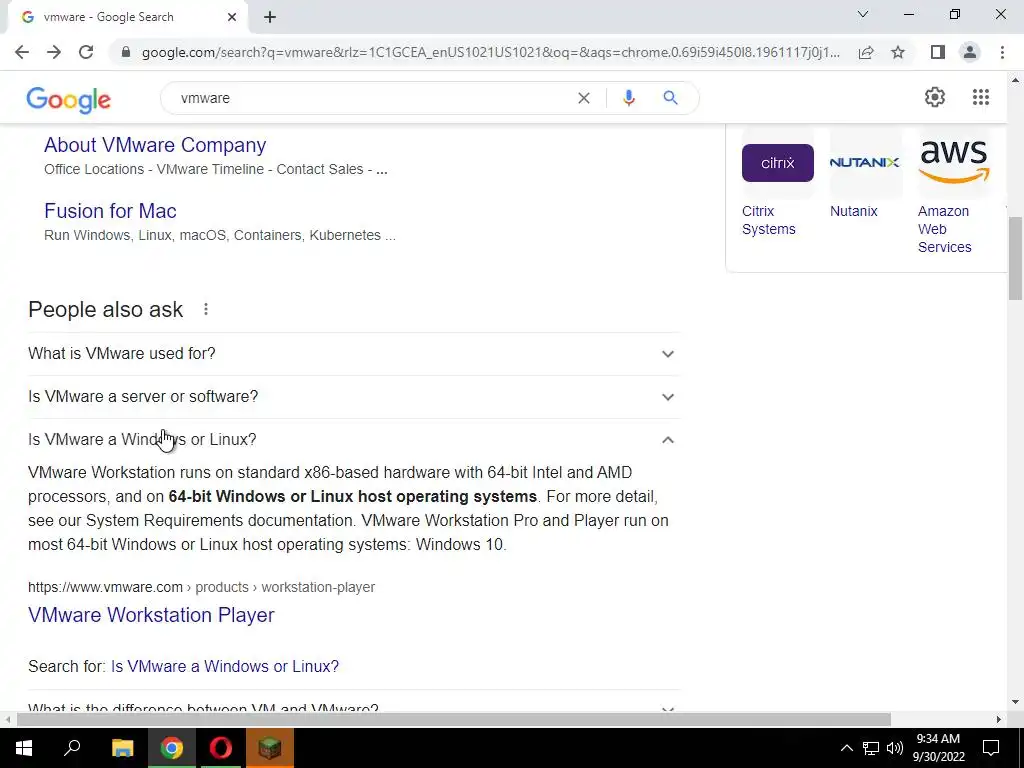Select the Citrix Systems logo card
This screenshot has height=768, width=1024.
778,163
